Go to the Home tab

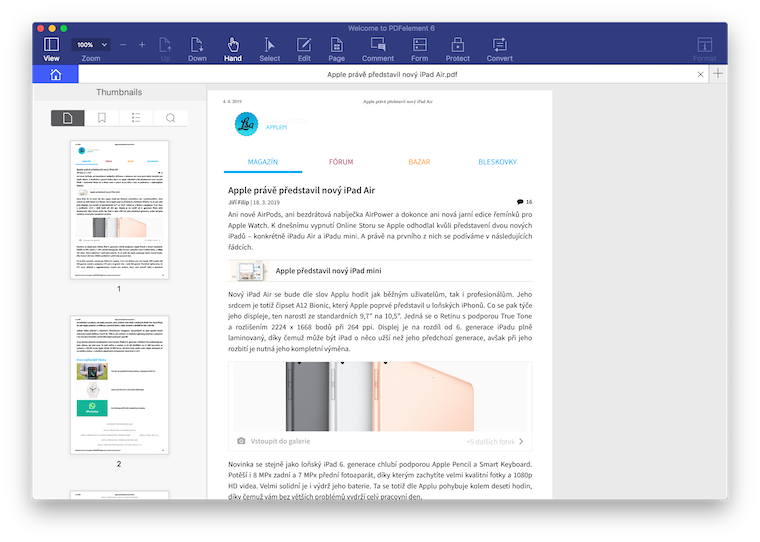pos(56,74)
